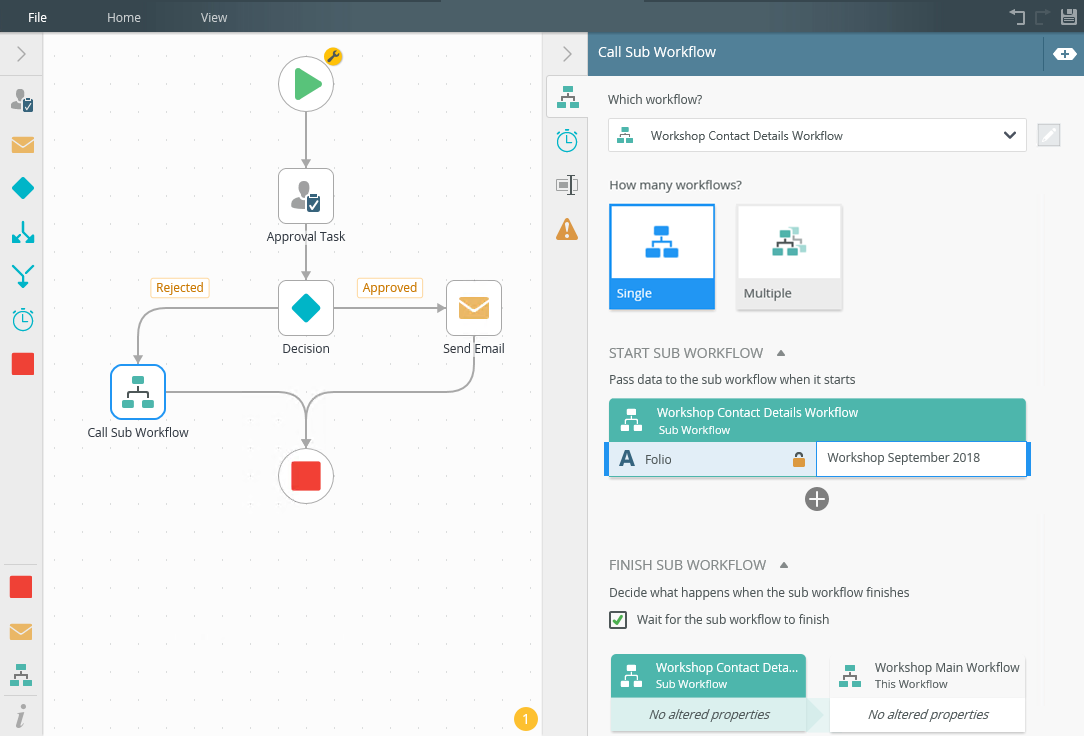Pick the timer icon in left toolbox
Viewport: 1084px width, 736px height.
(22, 320)
